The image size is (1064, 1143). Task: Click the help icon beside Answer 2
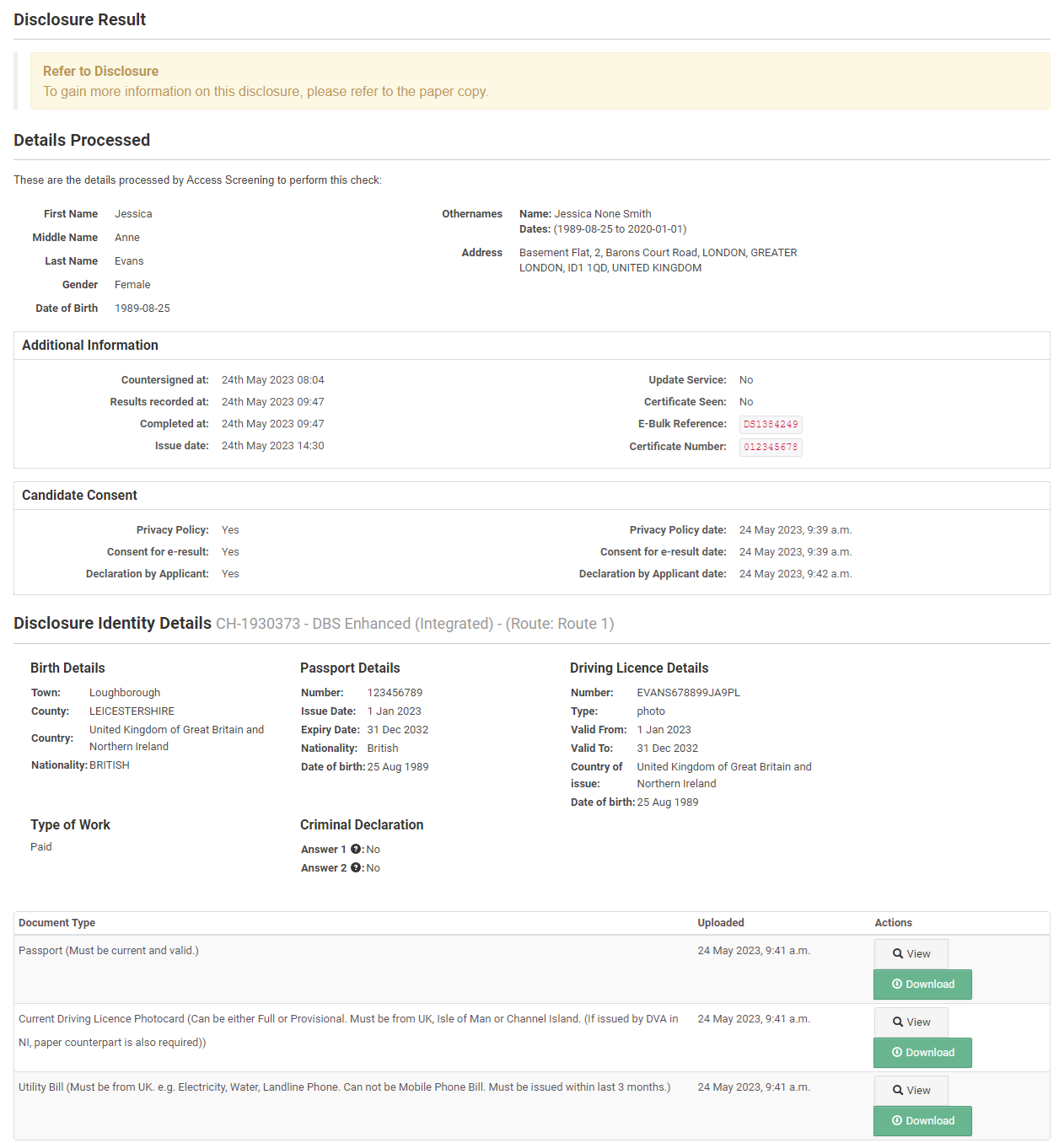tap(356, 868)
